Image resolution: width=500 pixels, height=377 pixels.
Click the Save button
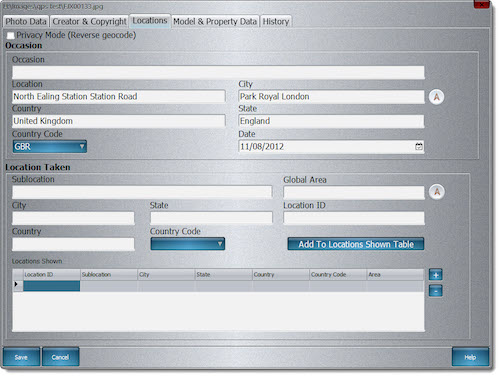tap(21, 357)
